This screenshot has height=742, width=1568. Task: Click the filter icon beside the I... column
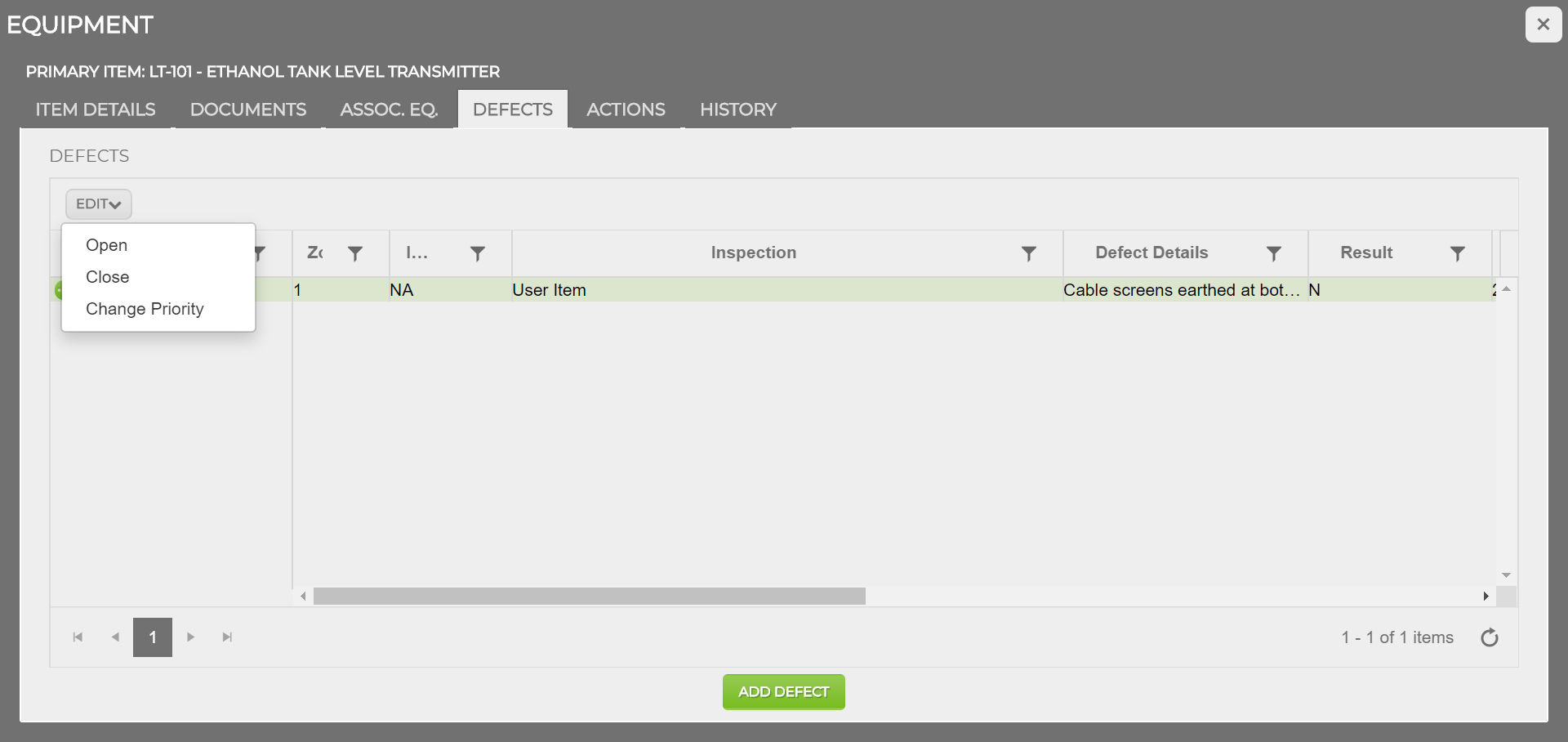[478, 253]
